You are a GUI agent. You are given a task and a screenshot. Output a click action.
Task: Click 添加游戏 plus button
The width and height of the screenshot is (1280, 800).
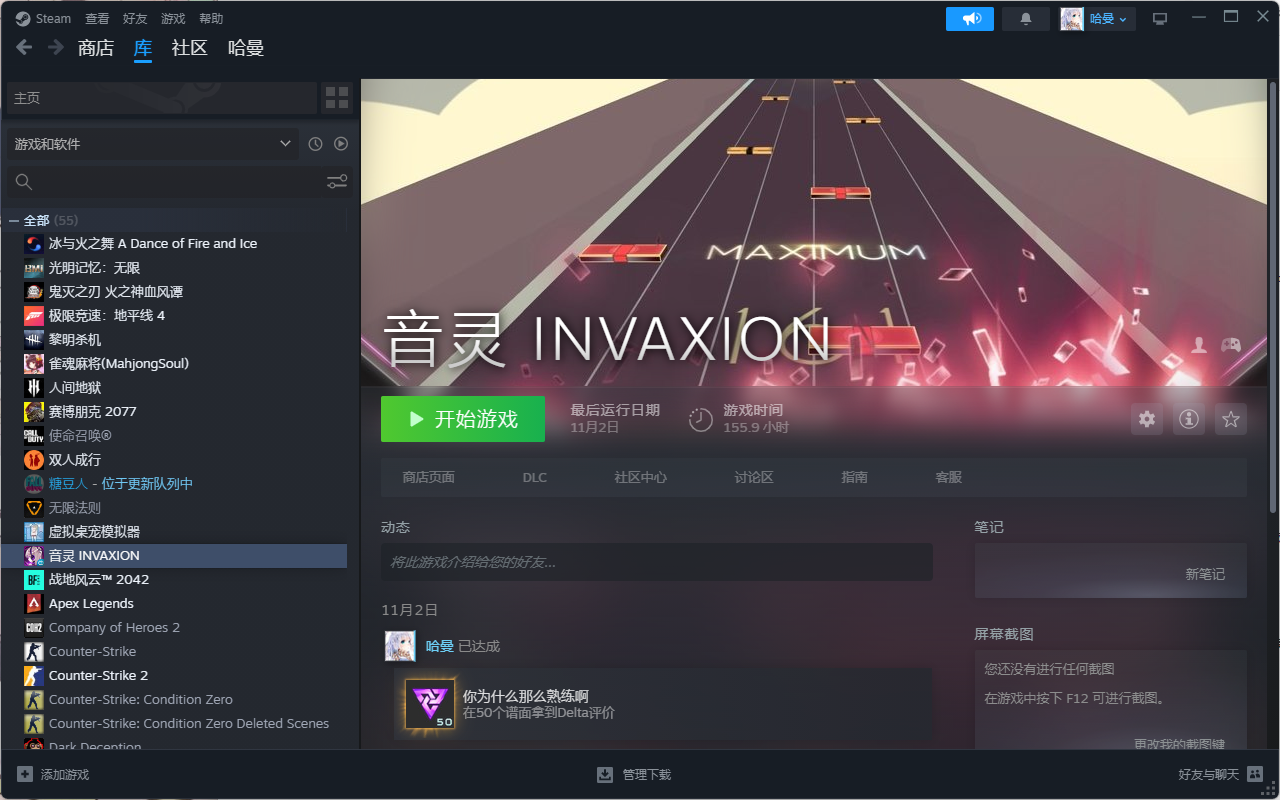(x=53, y=775)
